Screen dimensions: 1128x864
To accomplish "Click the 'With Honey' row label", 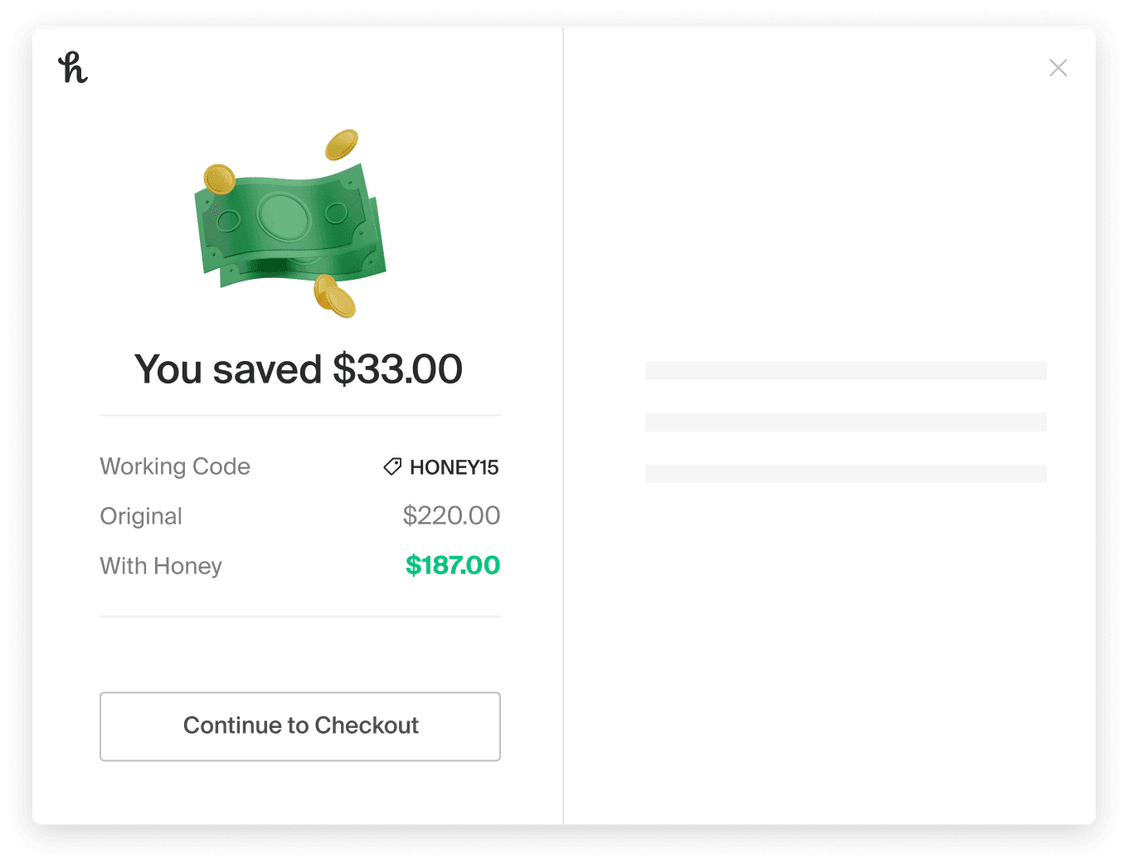I will (x=161, y=566).
